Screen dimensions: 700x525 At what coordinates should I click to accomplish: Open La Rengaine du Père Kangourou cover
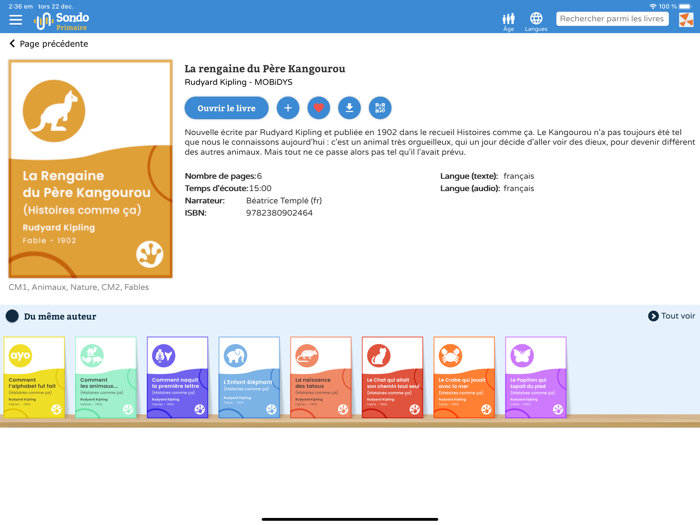(x=91, y=169)
